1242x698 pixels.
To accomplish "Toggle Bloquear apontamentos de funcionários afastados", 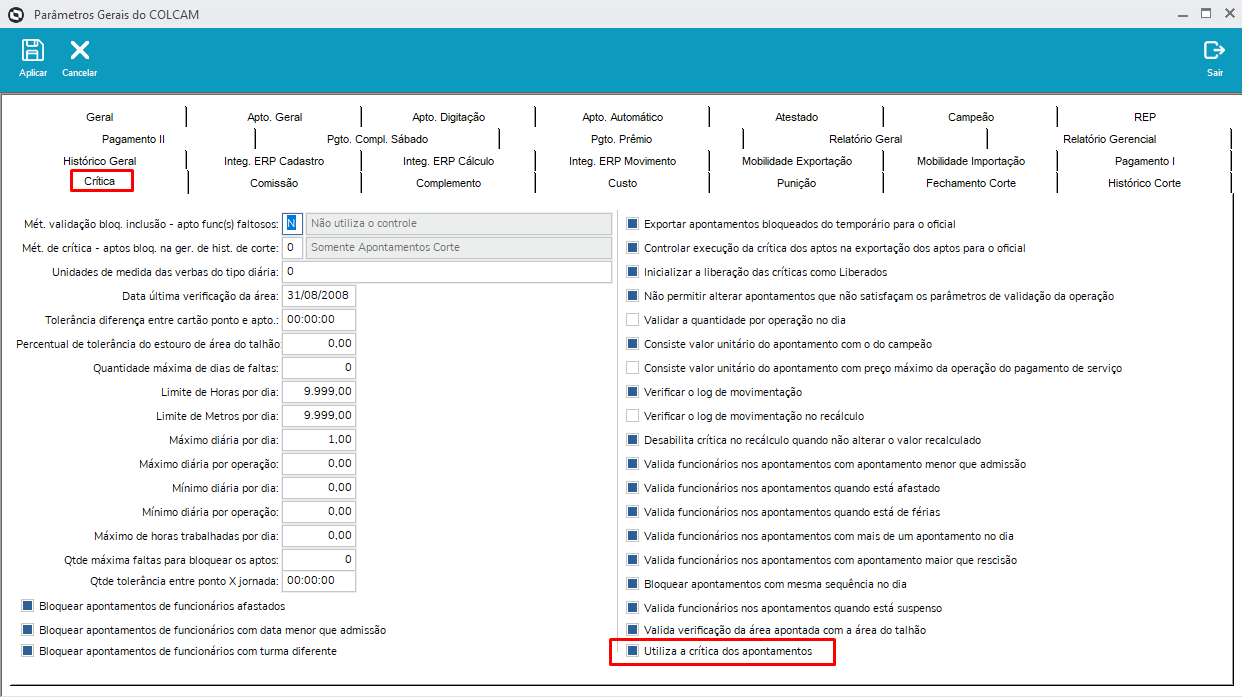I will (27, 606).
